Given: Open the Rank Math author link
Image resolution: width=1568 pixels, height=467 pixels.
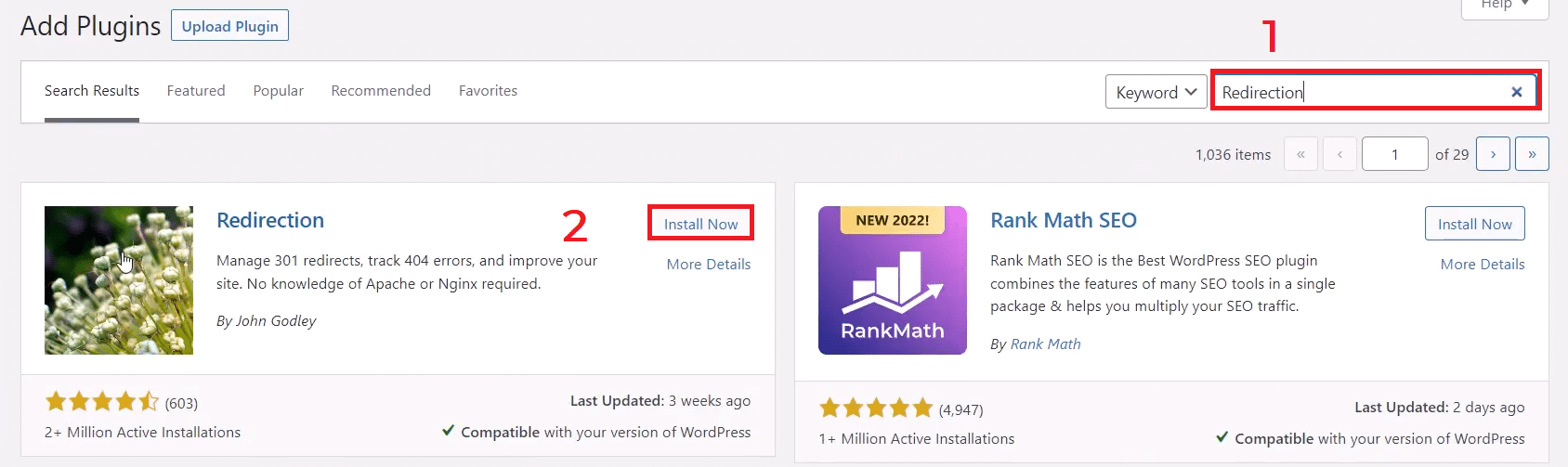Looking at the screenshot, I should coord(1046,344).
